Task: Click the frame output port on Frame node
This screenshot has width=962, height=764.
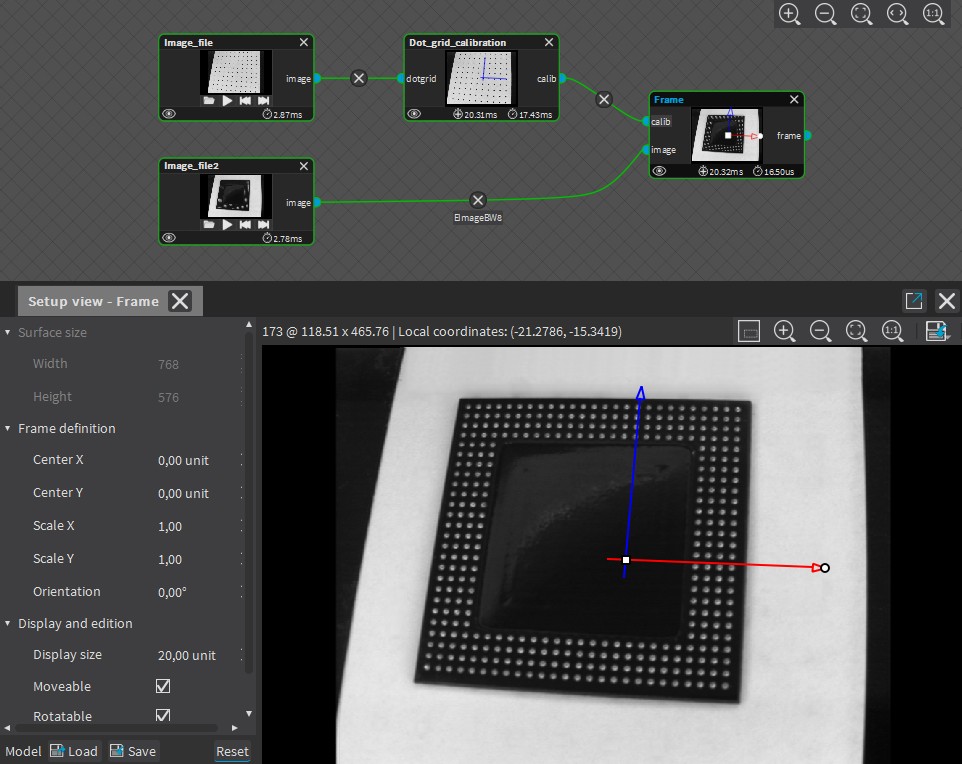Action: coord(808,136)
